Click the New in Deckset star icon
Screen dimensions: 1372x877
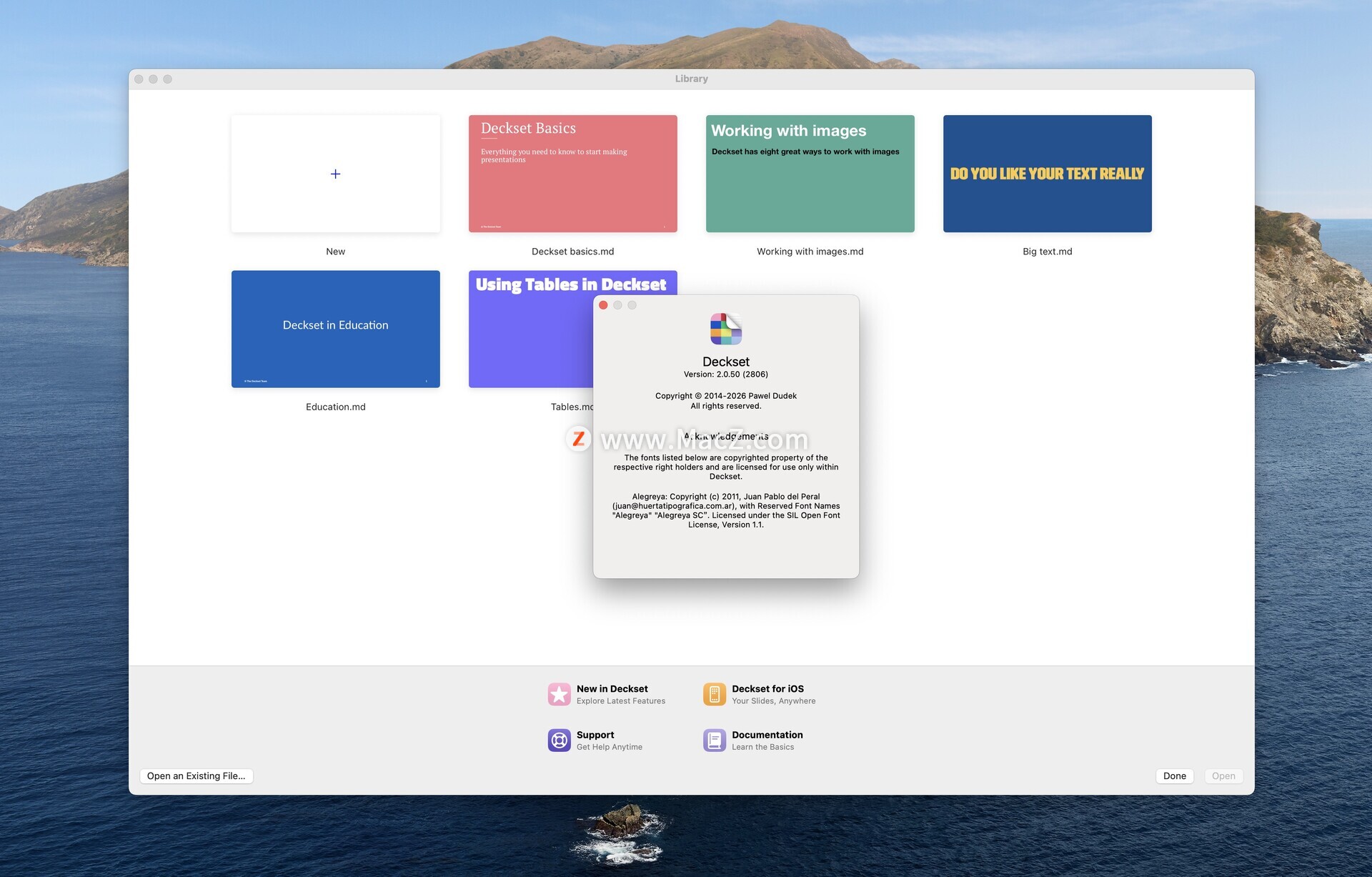pyautogui.click(x=559, y=694)
